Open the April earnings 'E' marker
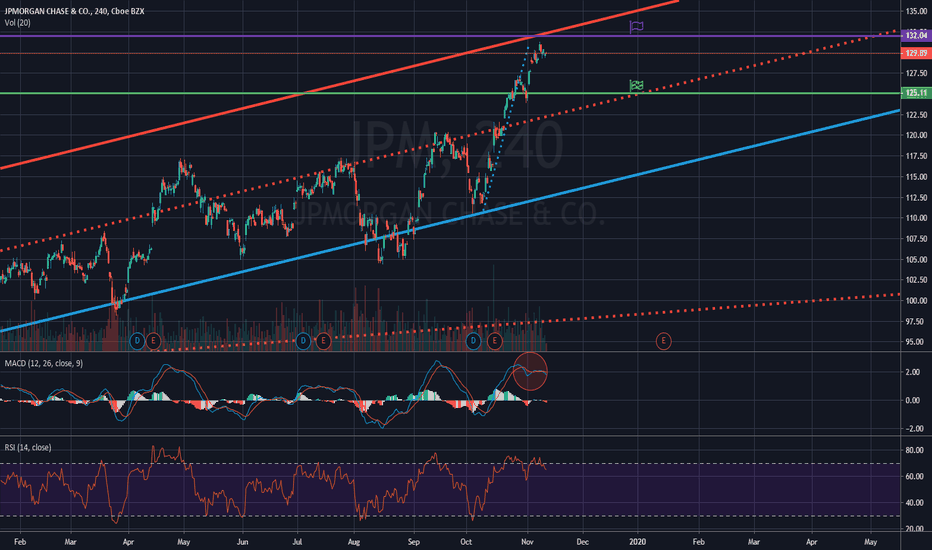The width and height of the screenshot is (932, 550). [153, 341]
